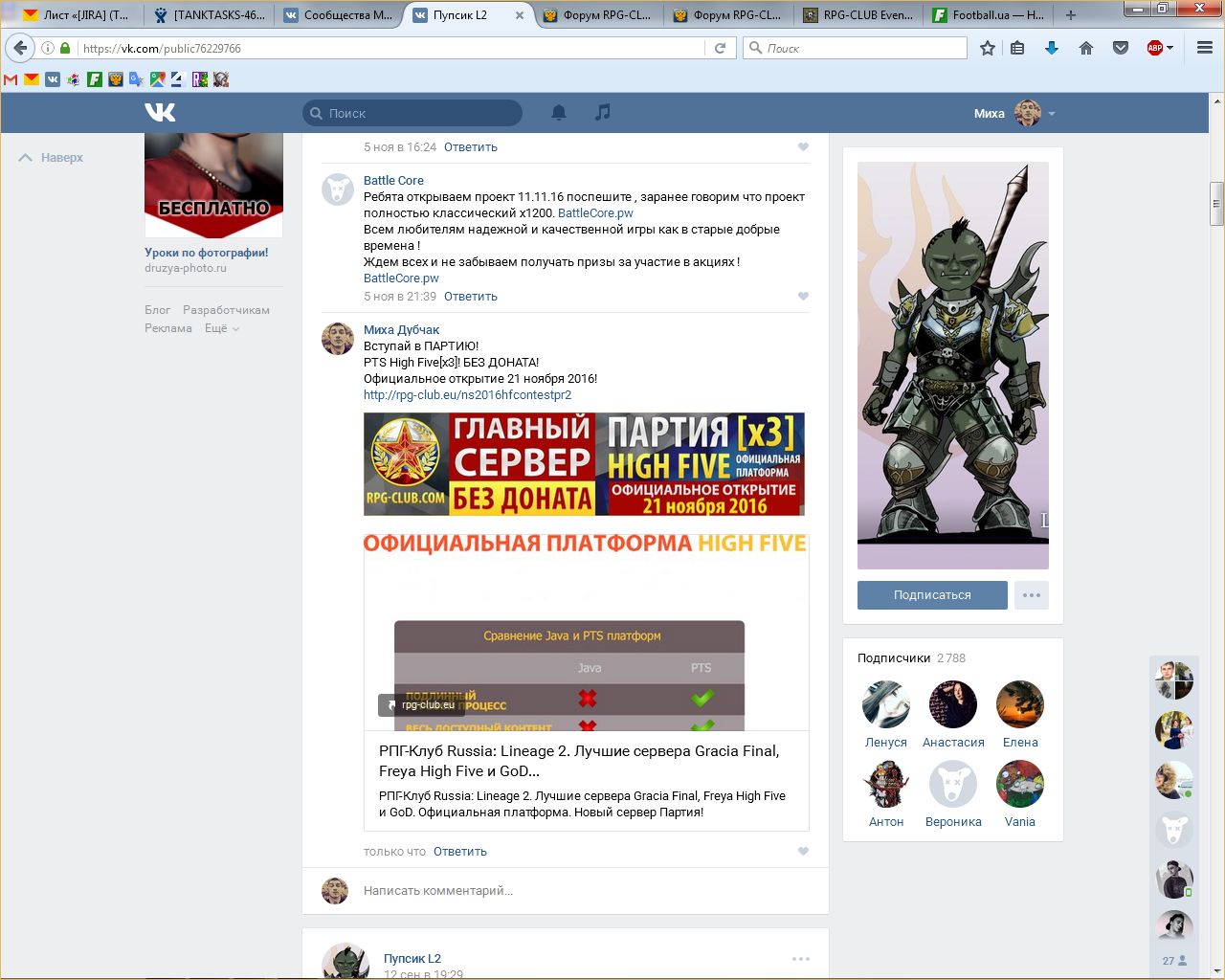Open rpg-club.eu/ns2016hfcontestpr2 link
This screenshot has height=980, width=1225.
click(x=467, y=395)
